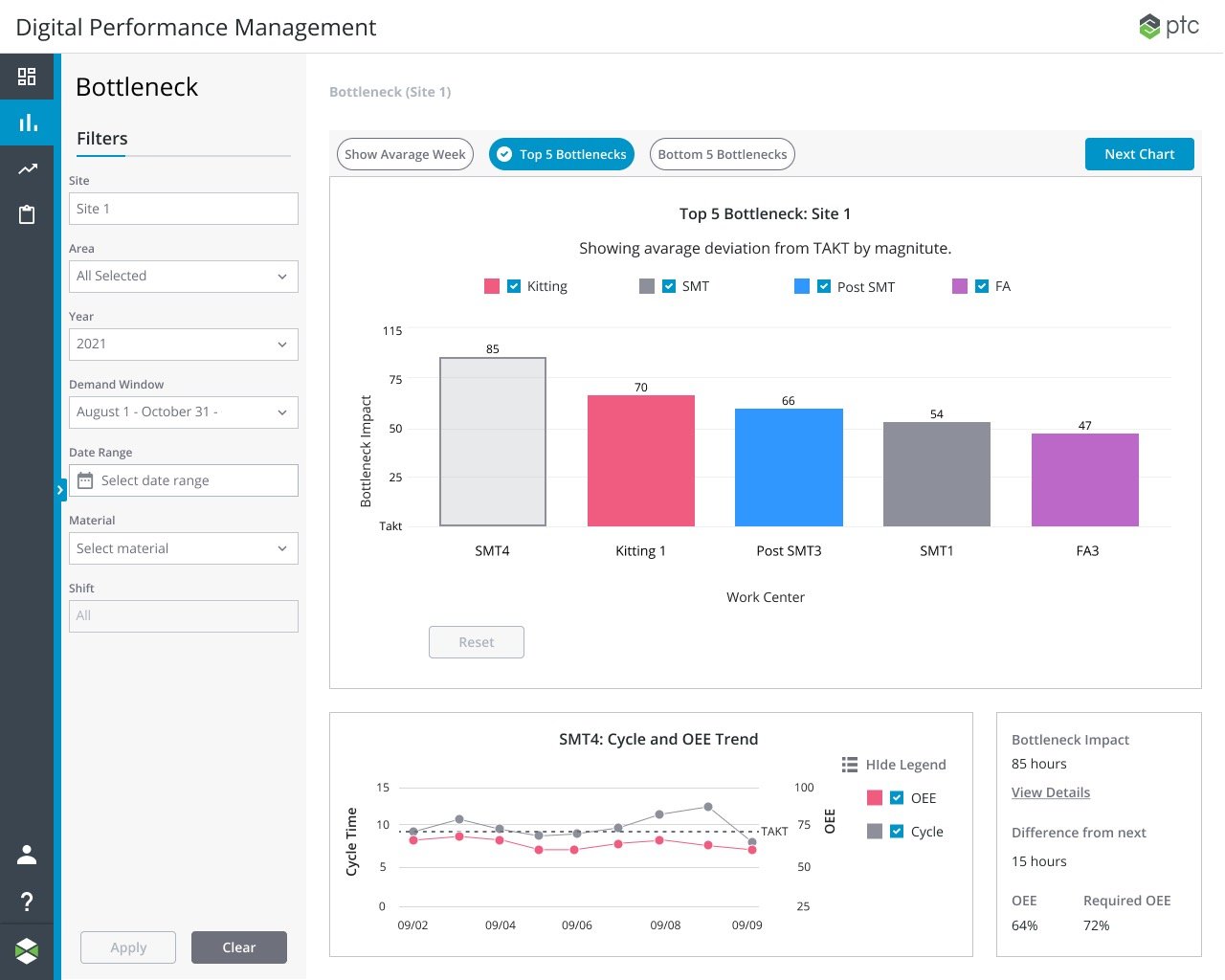
Task: Click the calendar icon in Date Range
Action: [x=85, y=480]
